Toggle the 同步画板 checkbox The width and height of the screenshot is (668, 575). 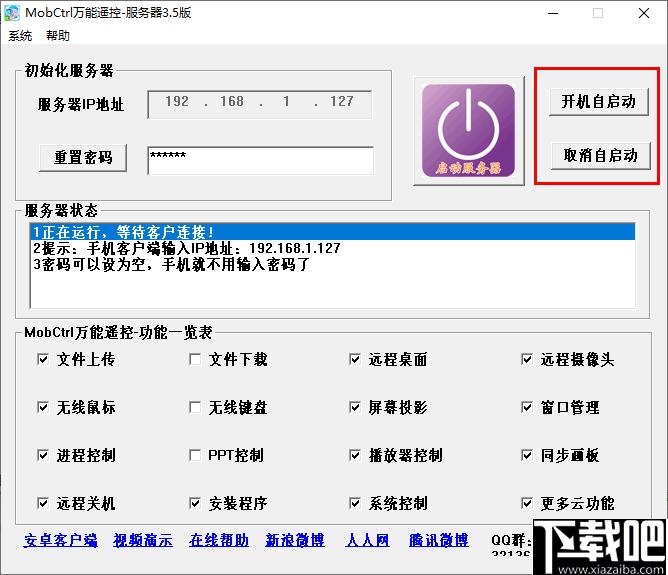coord(527,455)
